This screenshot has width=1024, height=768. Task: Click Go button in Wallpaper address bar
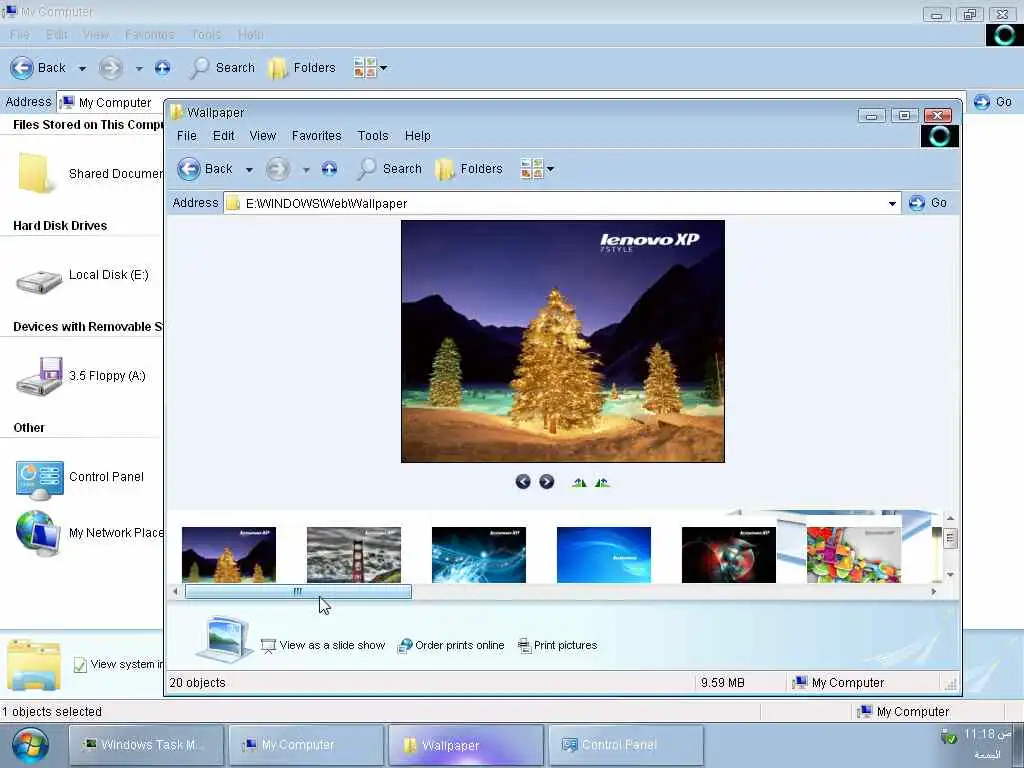point(928,202)
